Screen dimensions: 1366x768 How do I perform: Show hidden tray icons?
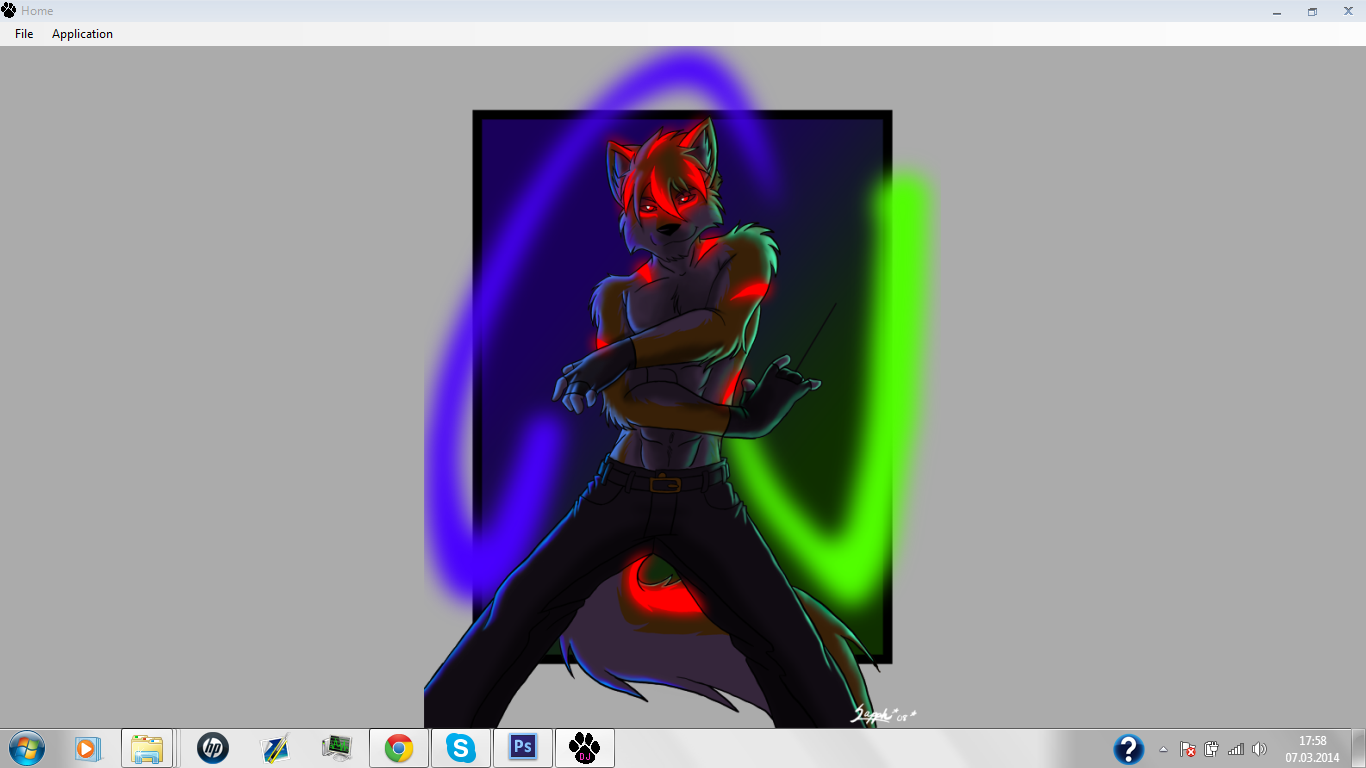click(1163, 749)
